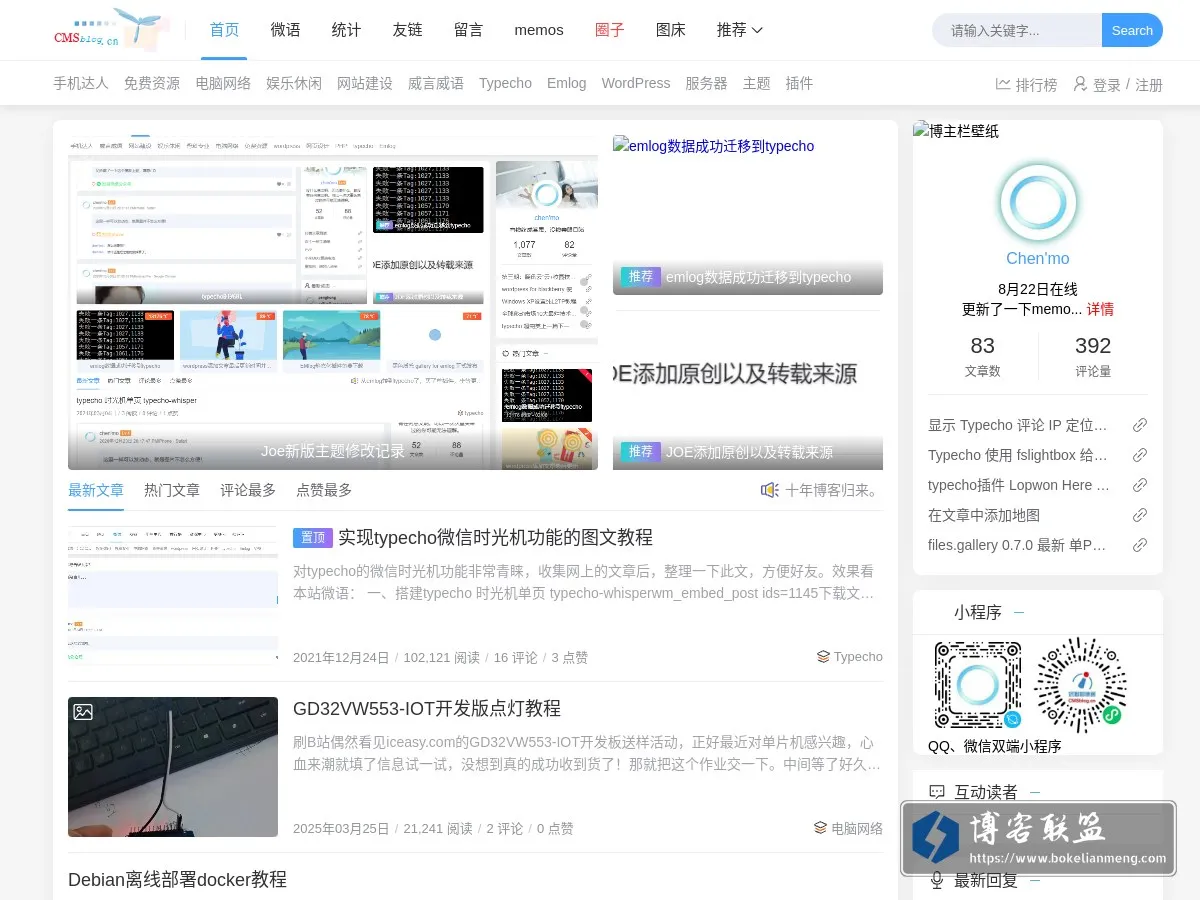Open the 电脑网络 category in sub navigation
The height and width of the screenshot is (900, 1200).
[x=223, y=83]
